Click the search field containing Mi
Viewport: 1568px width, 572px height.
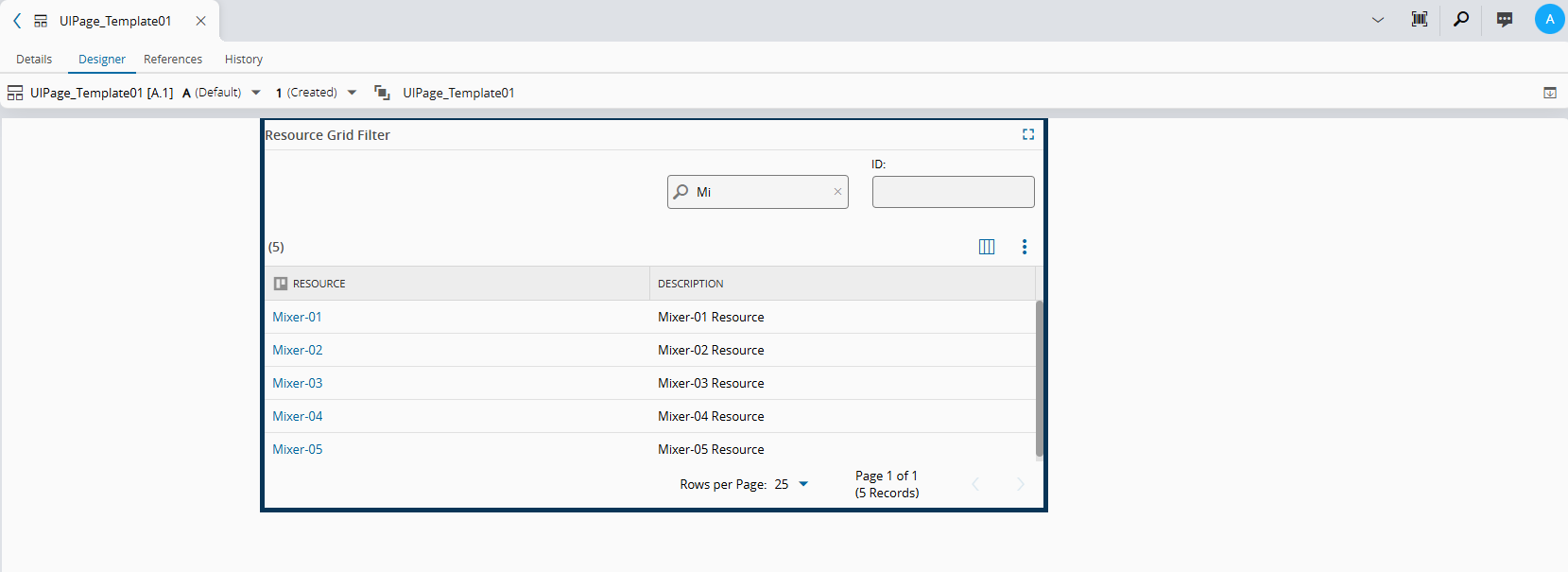tap(758, 192)
